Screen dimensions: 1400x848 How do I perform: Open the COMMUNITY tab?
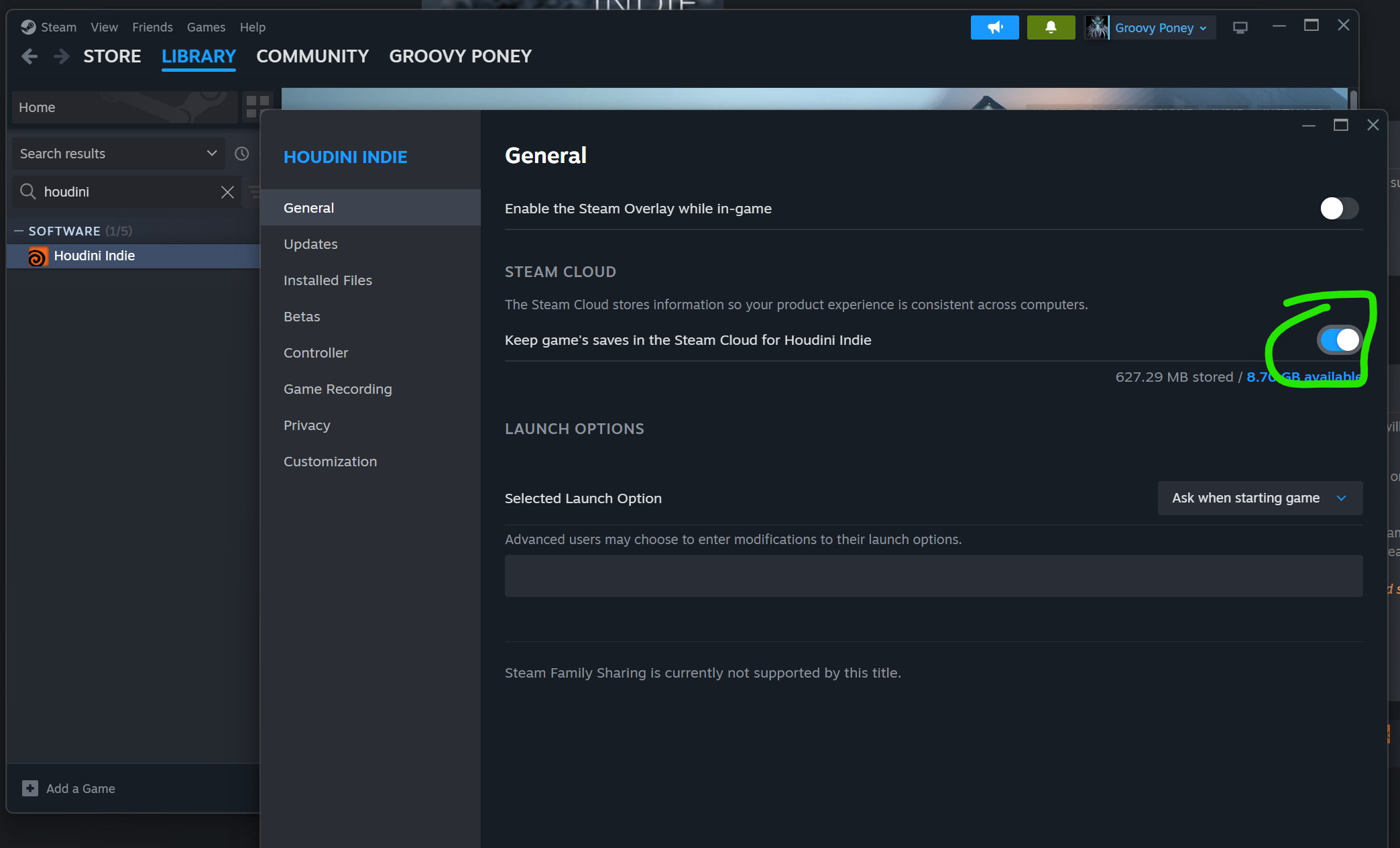coord(312,56)
